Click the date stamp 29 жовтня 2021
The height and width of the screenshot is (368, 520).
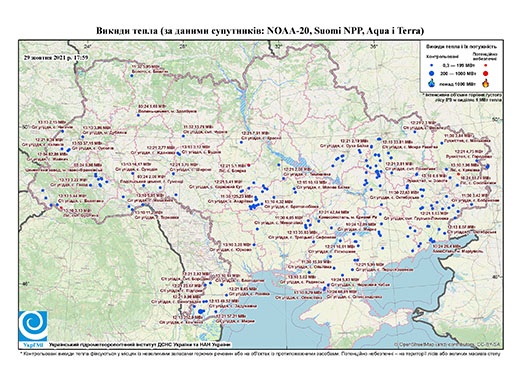pyautogui.click(x=56, y=57)
